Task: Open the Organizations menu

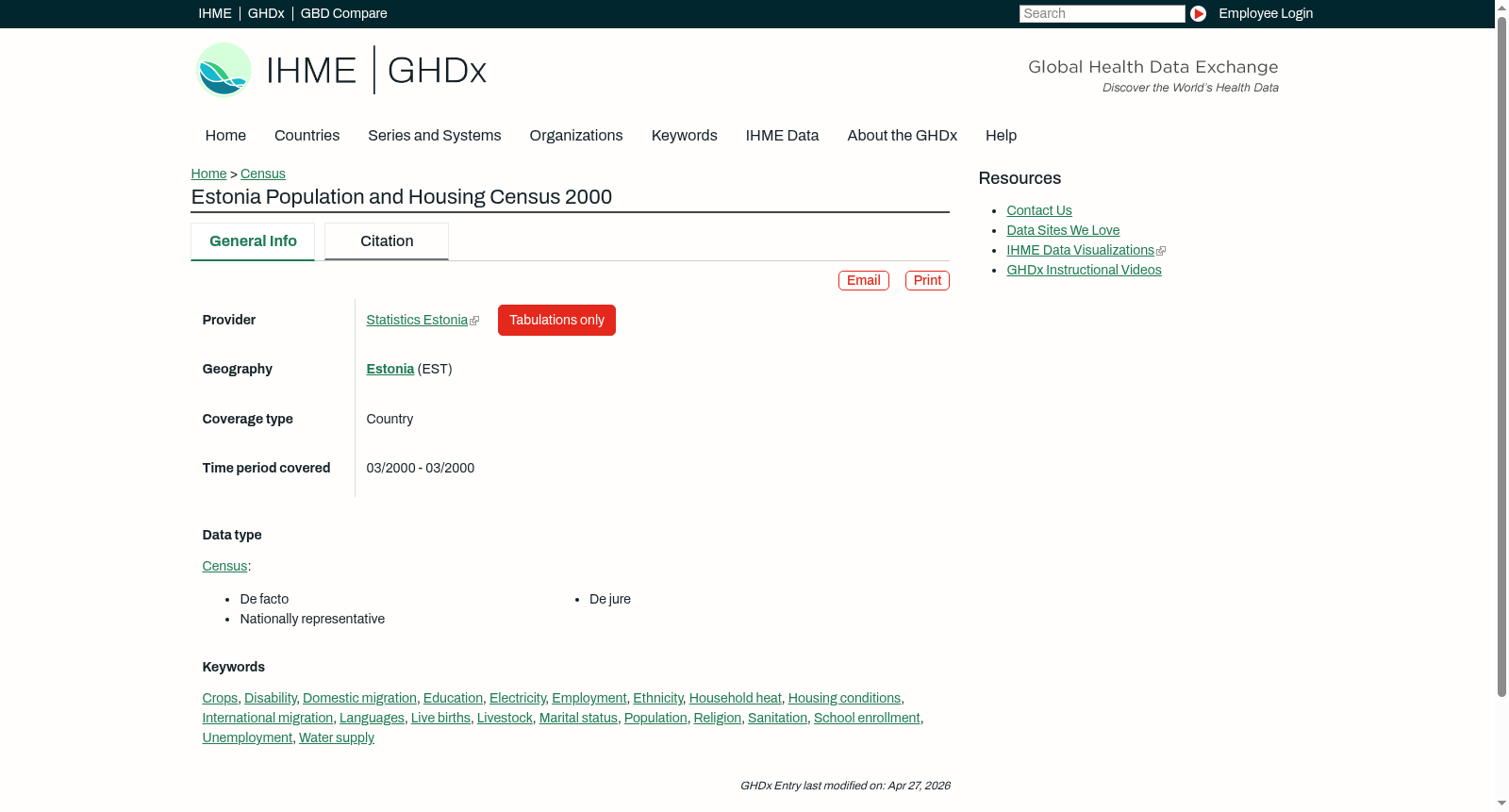Action: pos(576,135)
